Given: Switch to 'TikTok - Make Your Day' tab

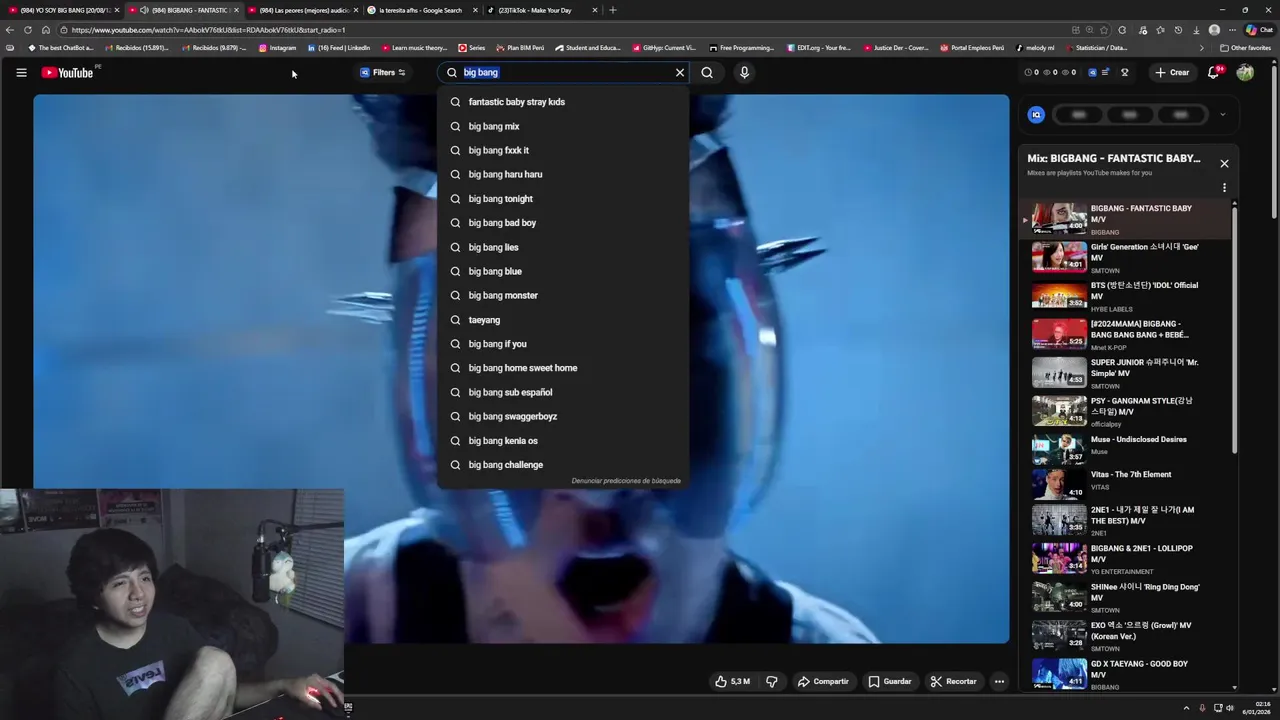Looking at the screenshot, I should click(x=541, y=10).
